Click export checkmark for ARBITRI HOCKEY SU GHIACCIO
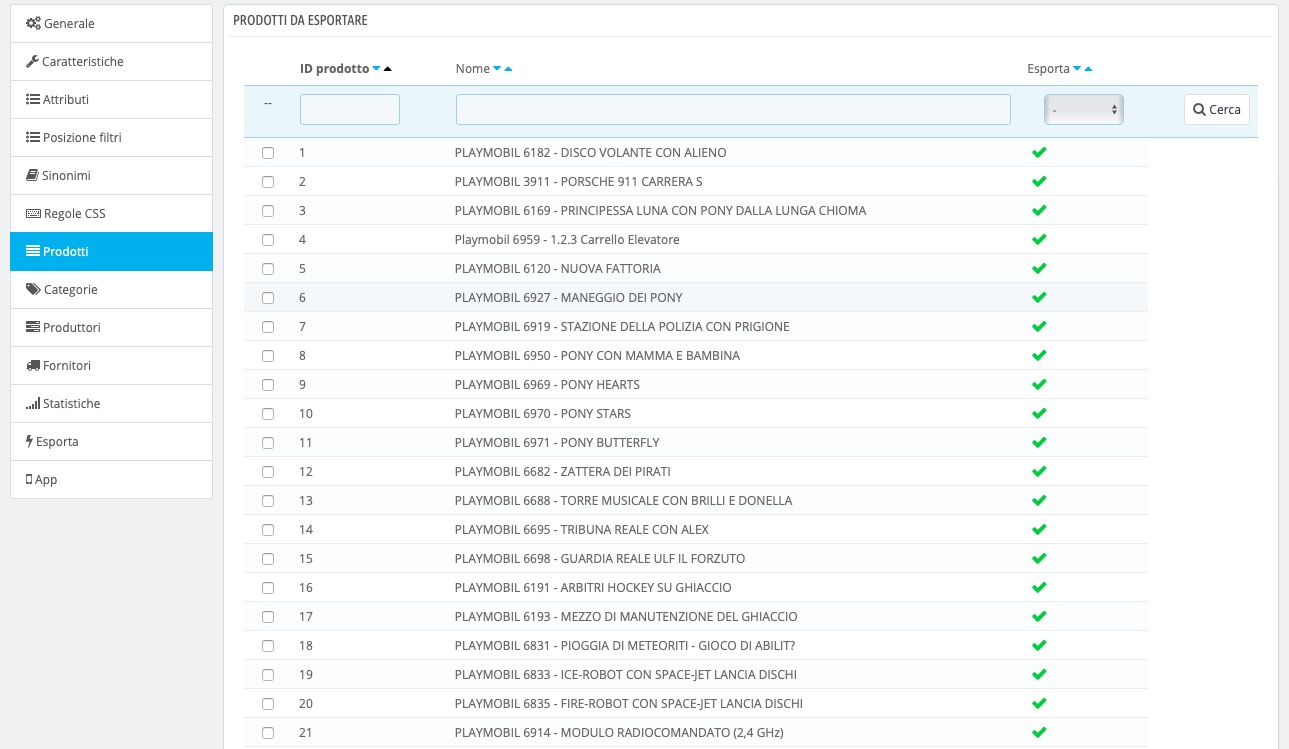The width and height of the screenshot is (1289, 749). (1039, 588)
